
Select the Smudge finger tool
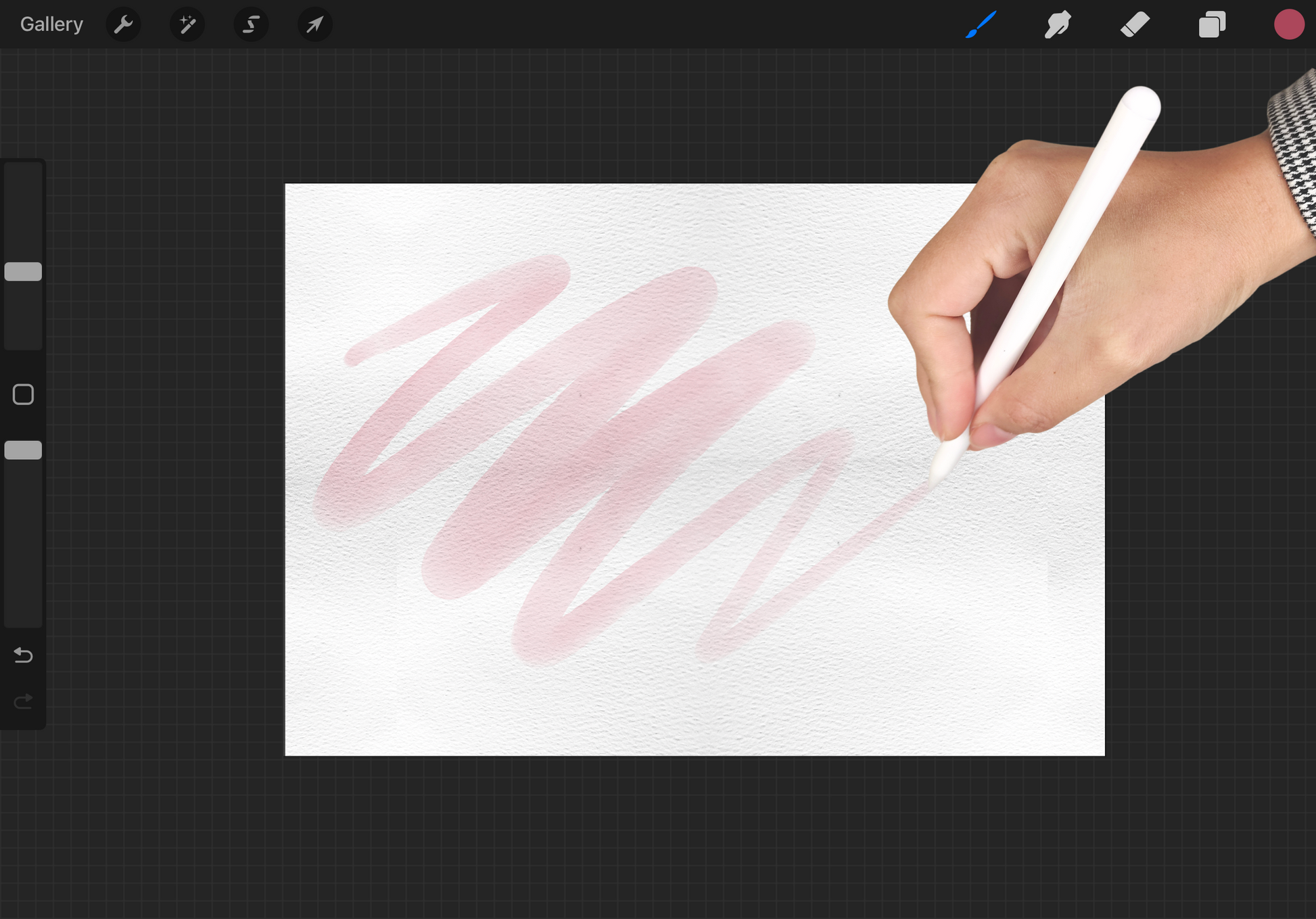[1058, 25]
